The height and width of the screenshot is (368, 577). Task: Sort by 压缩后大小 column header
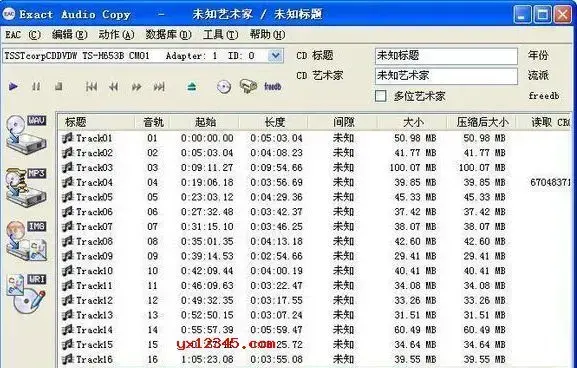click(x=482, y=122)
